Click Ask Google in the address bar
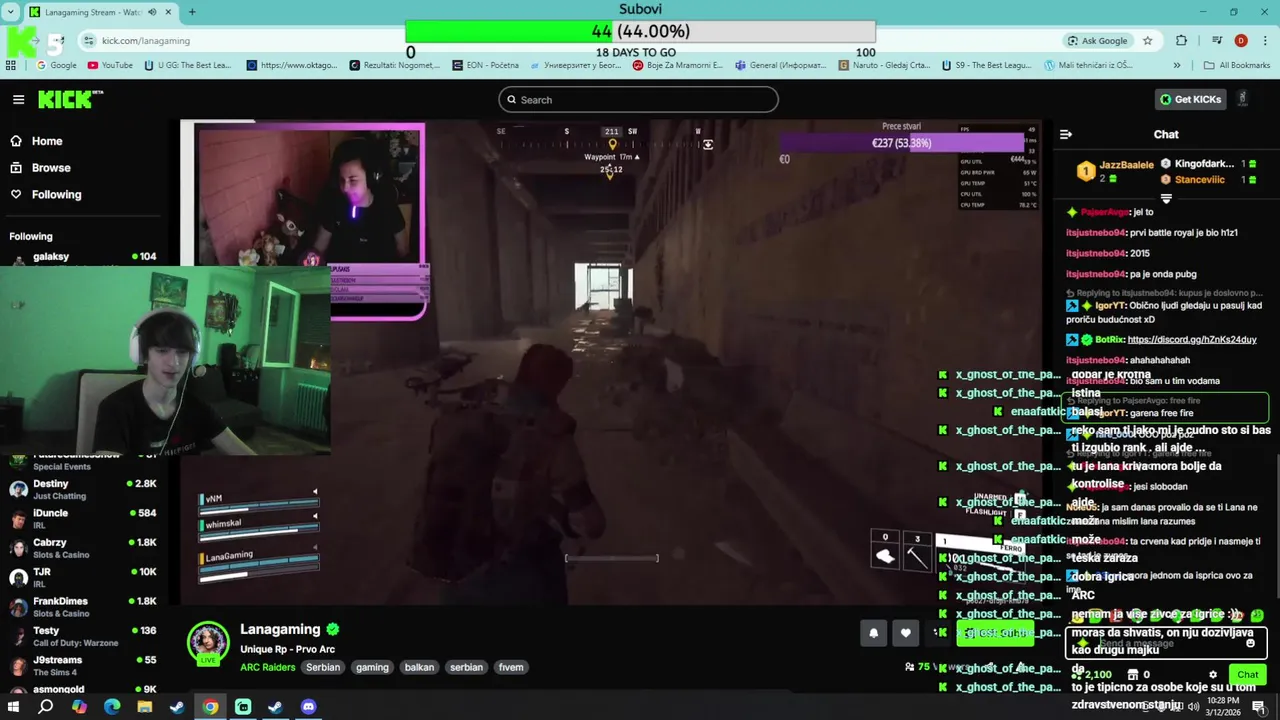The height and width of the screenshot is (720, 1280). coord(1097,41)
